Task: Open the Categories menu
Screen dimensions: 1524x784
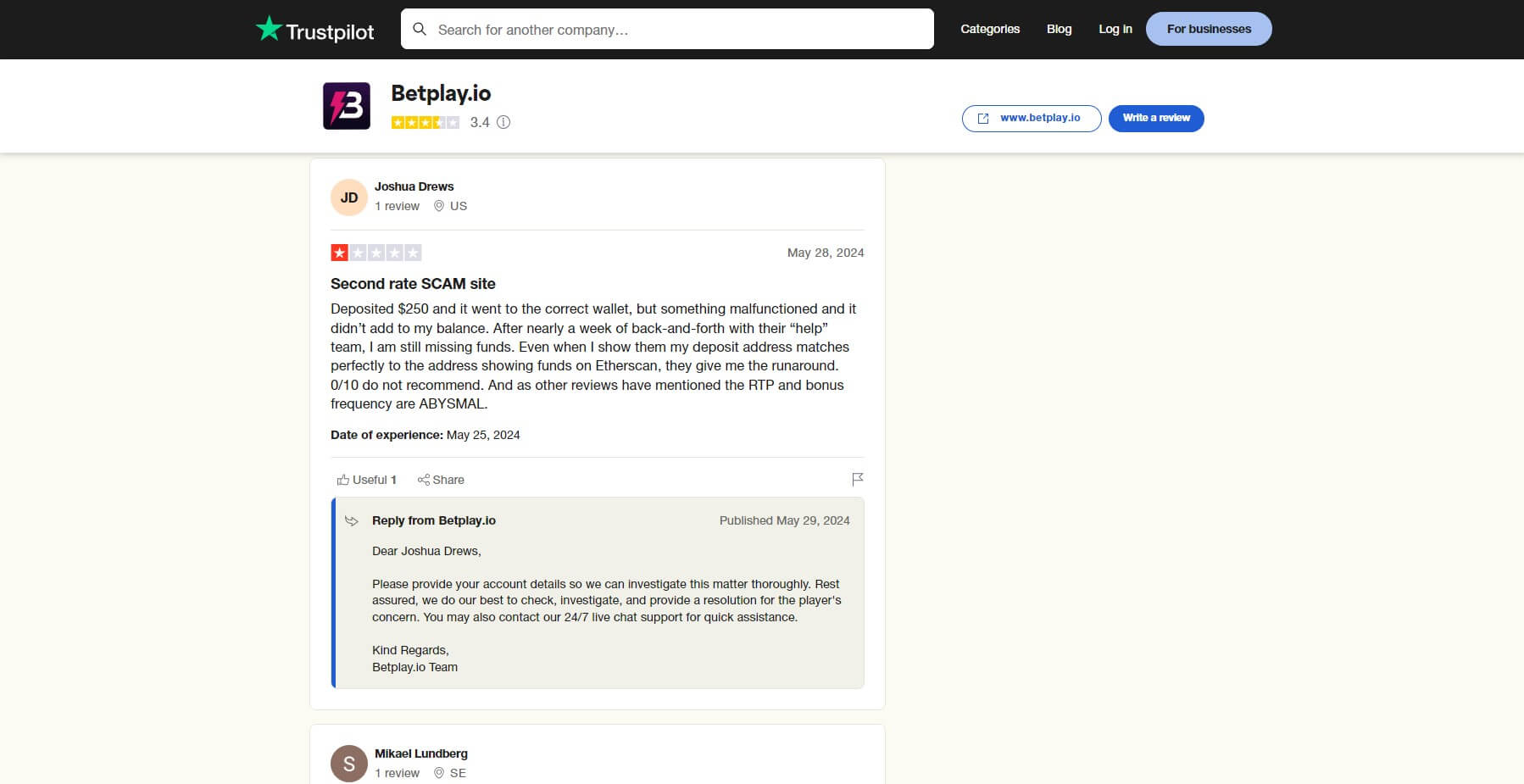Action: click(x=990, y=28)
